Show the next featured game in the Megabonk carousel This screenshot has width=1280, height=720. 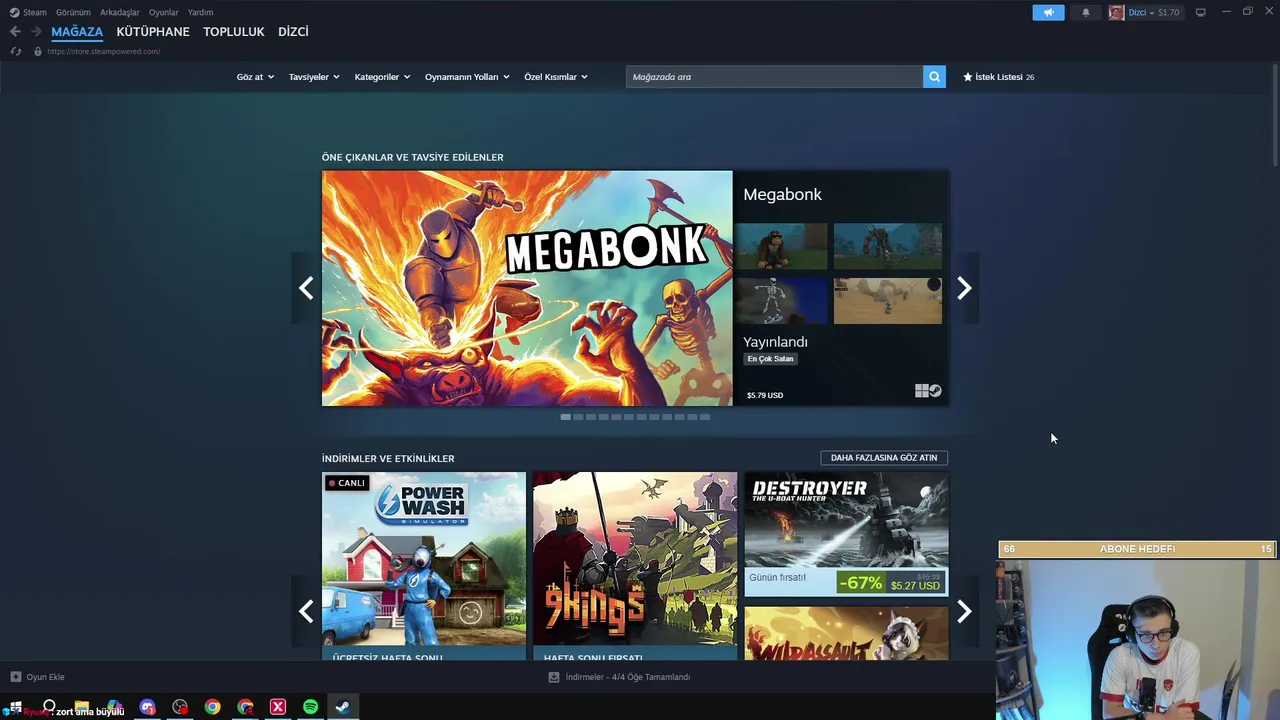(964, 288)
